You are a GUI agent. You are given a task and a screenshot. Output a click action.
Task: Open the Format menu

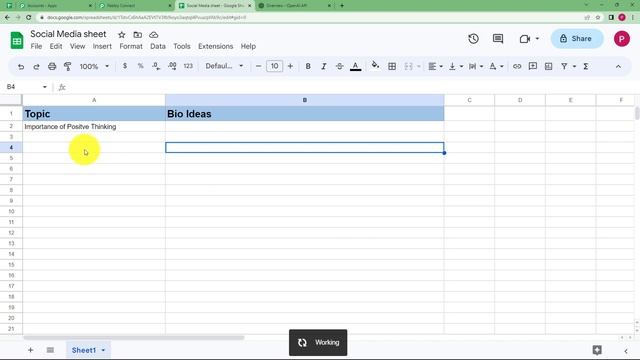(x=131, y=47)
